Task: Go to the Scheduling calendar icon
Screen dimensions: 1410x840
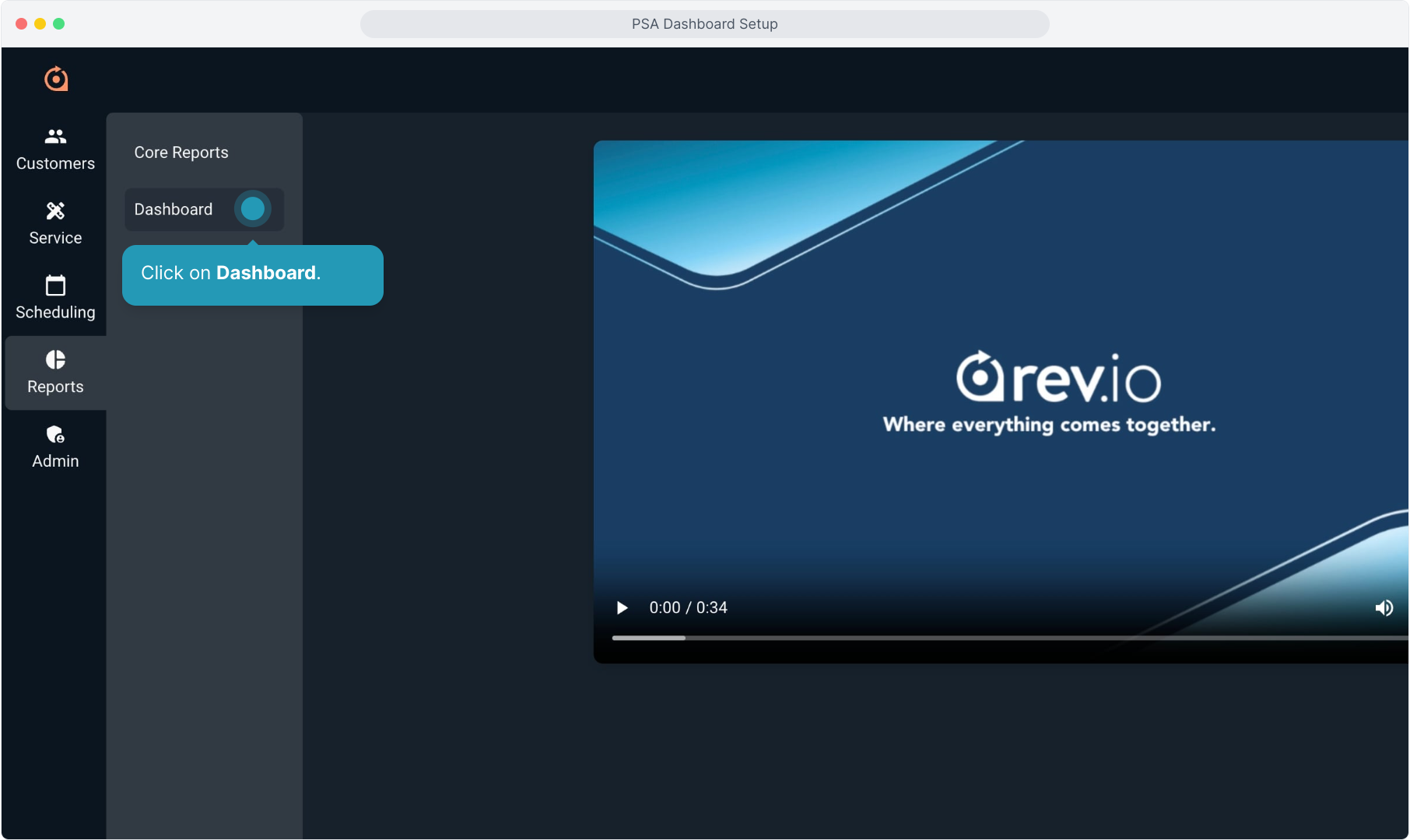Action: click(x=55, y=285)
